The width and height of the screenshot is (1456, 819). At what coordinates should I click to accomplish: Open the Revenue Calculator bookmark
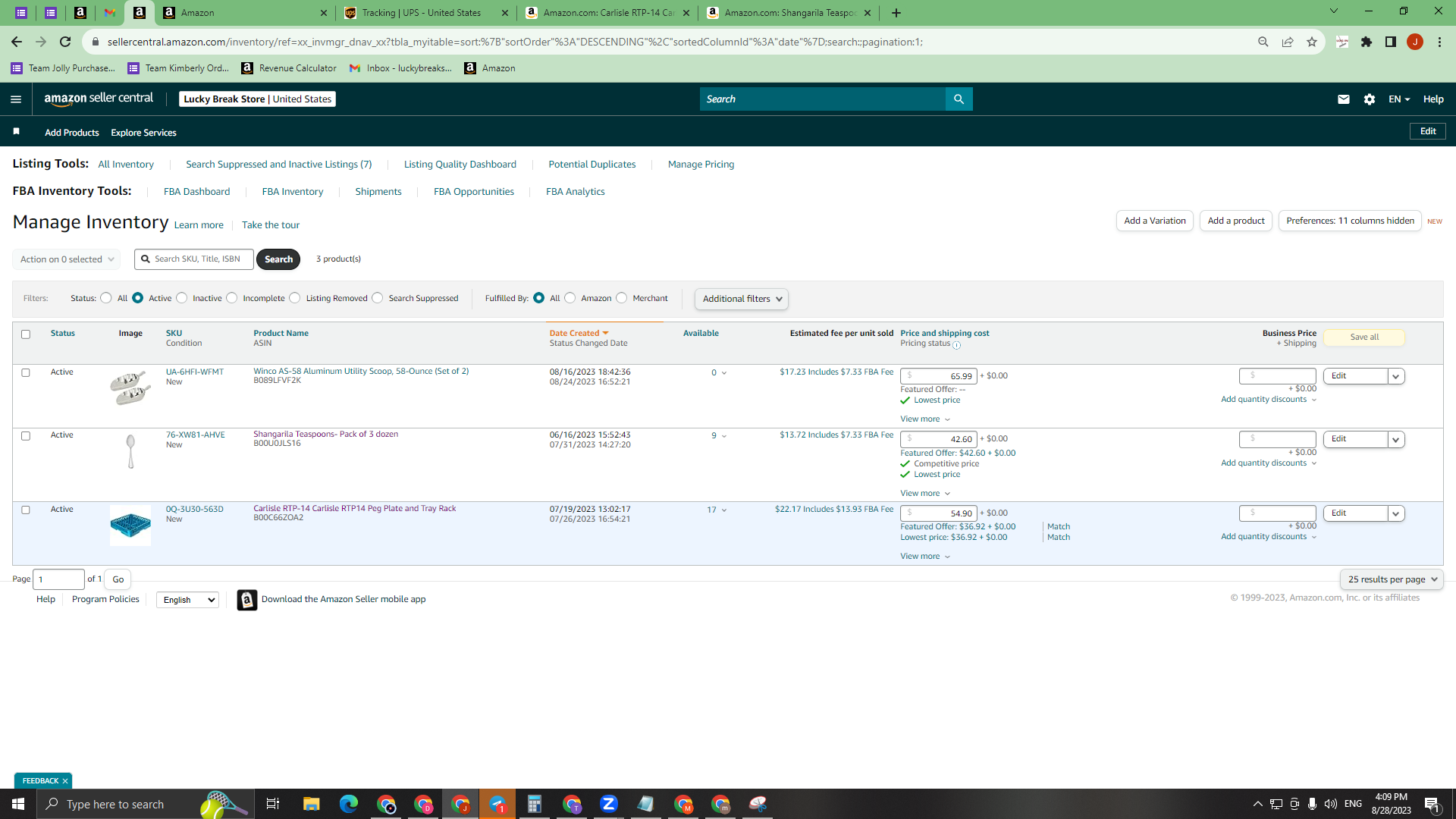click(x=289, y=68)
